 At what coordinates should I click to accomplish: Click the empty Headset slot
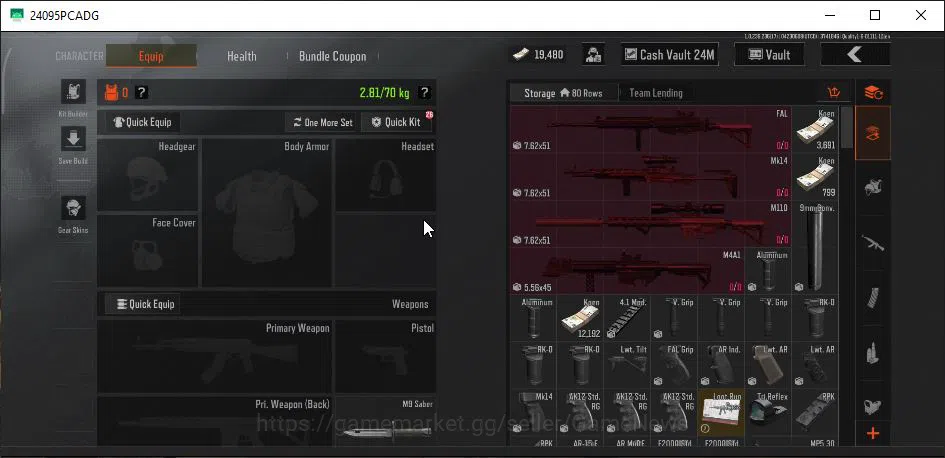(x=386, y=175)
